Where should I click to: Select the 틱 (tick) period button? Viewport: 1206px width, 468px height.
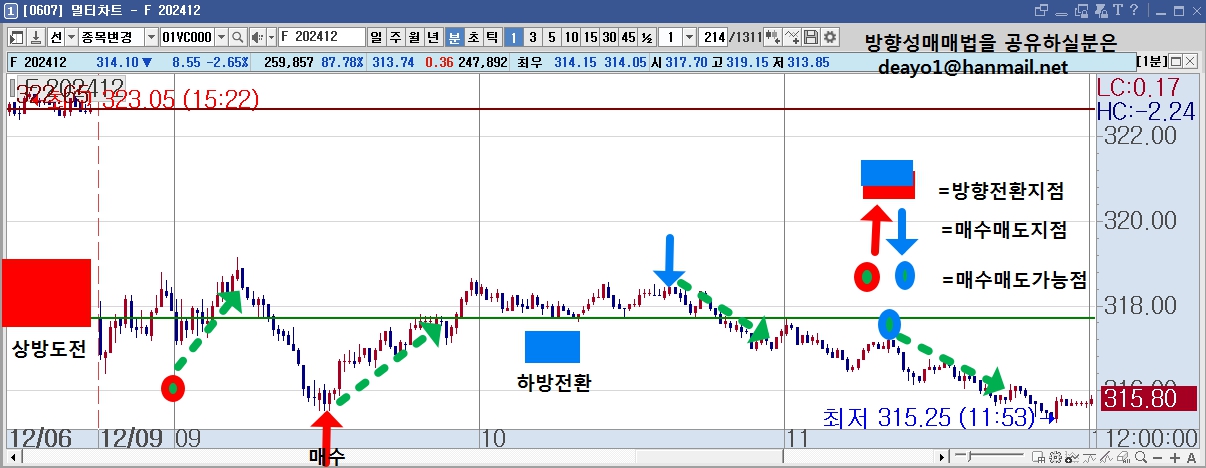click(x=492, y=37)
